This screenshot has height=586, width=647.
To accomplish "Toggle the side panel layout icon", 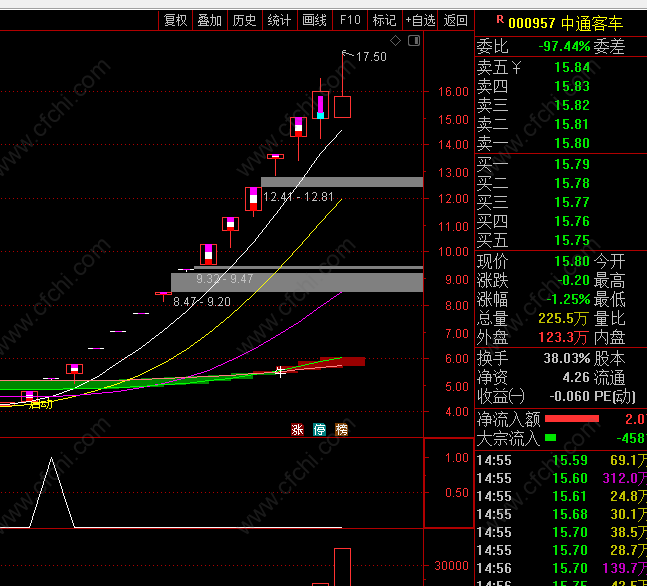I will click(414, 40).
